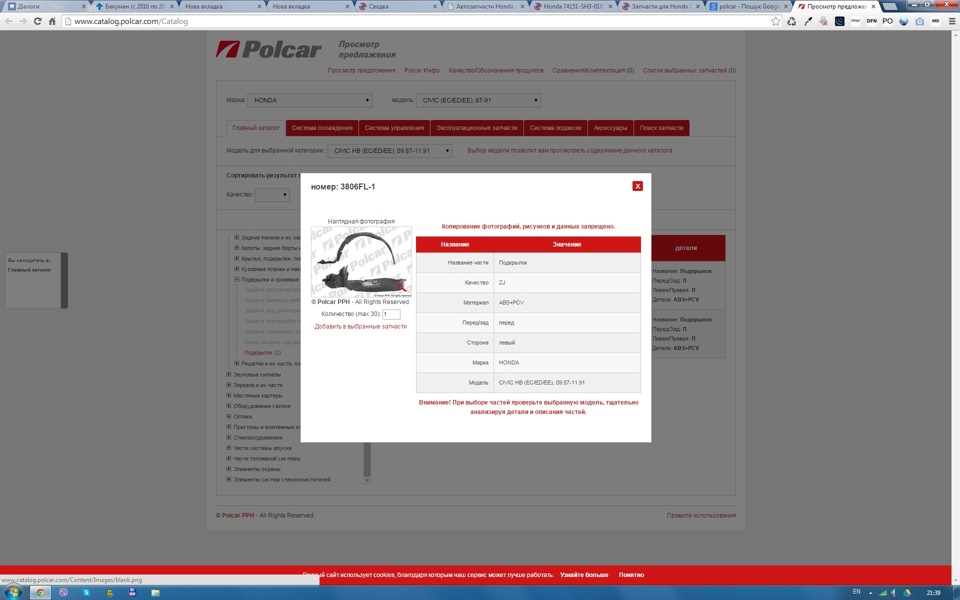Click the PO extension icon
This screenshot has height=600, width=960.
pos(887,21)
